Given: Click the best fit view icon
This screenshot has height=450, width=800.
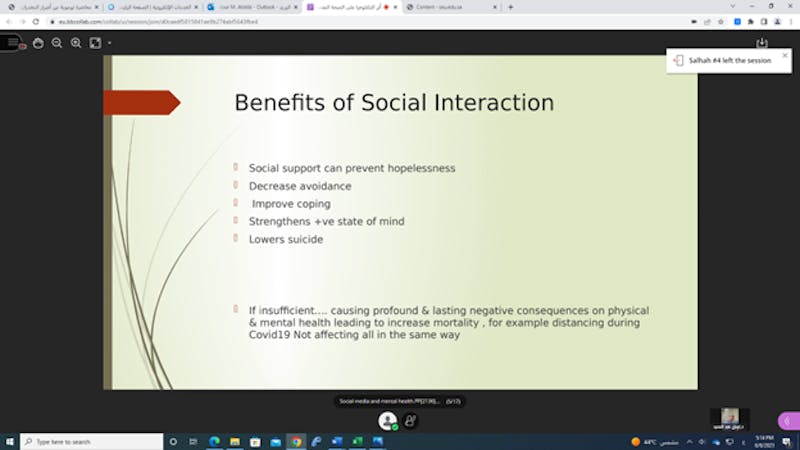Looking at the screenshot, I should point(95,43).
